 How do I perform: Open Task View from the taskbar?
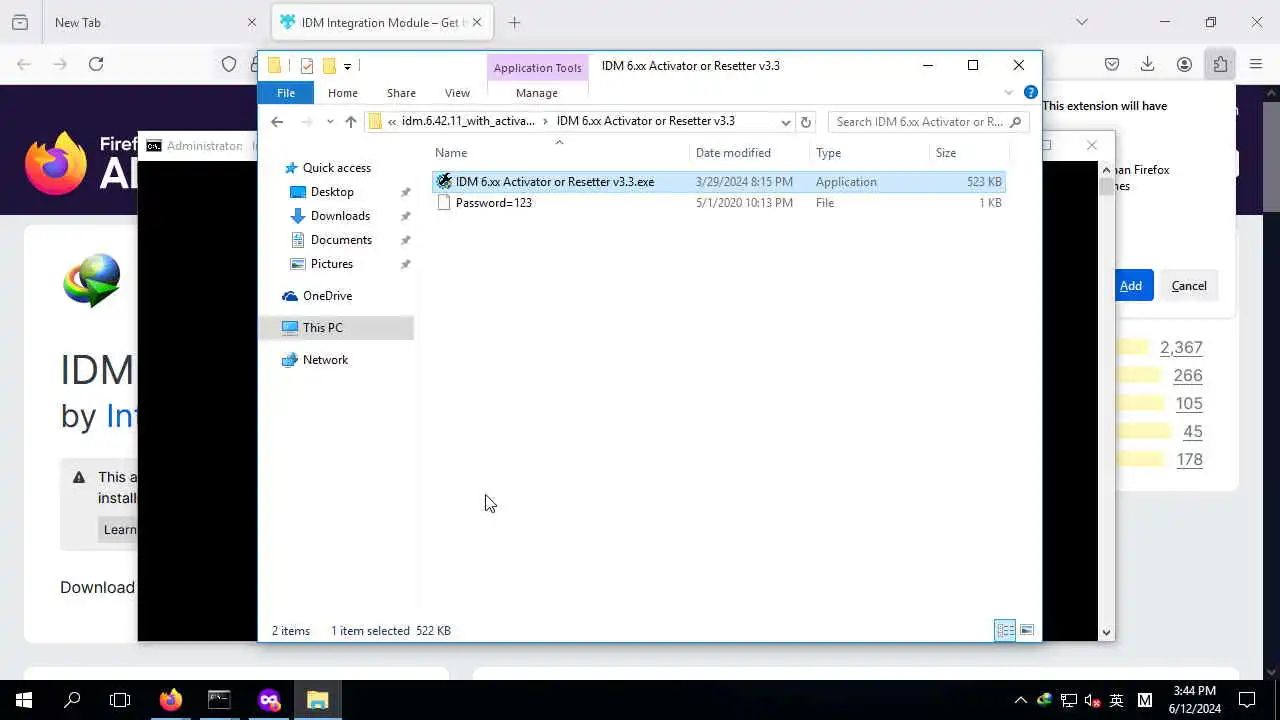pos(120,700)
